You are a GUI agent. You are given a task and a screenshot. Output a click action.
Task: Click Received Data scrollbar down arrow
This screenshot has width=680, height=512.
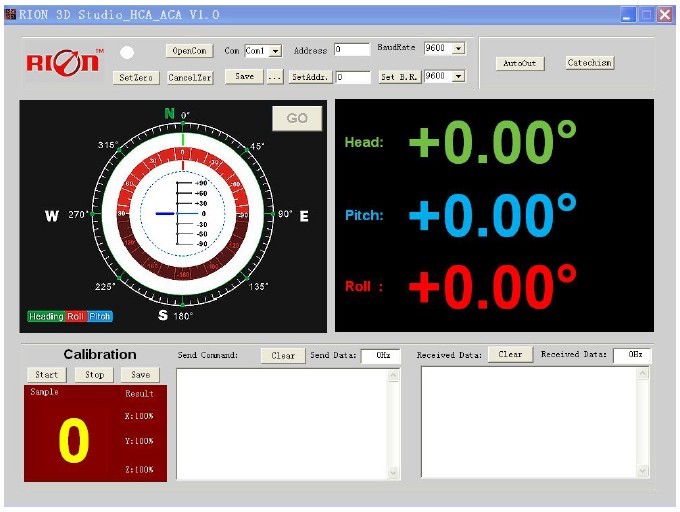coord(643,471)
